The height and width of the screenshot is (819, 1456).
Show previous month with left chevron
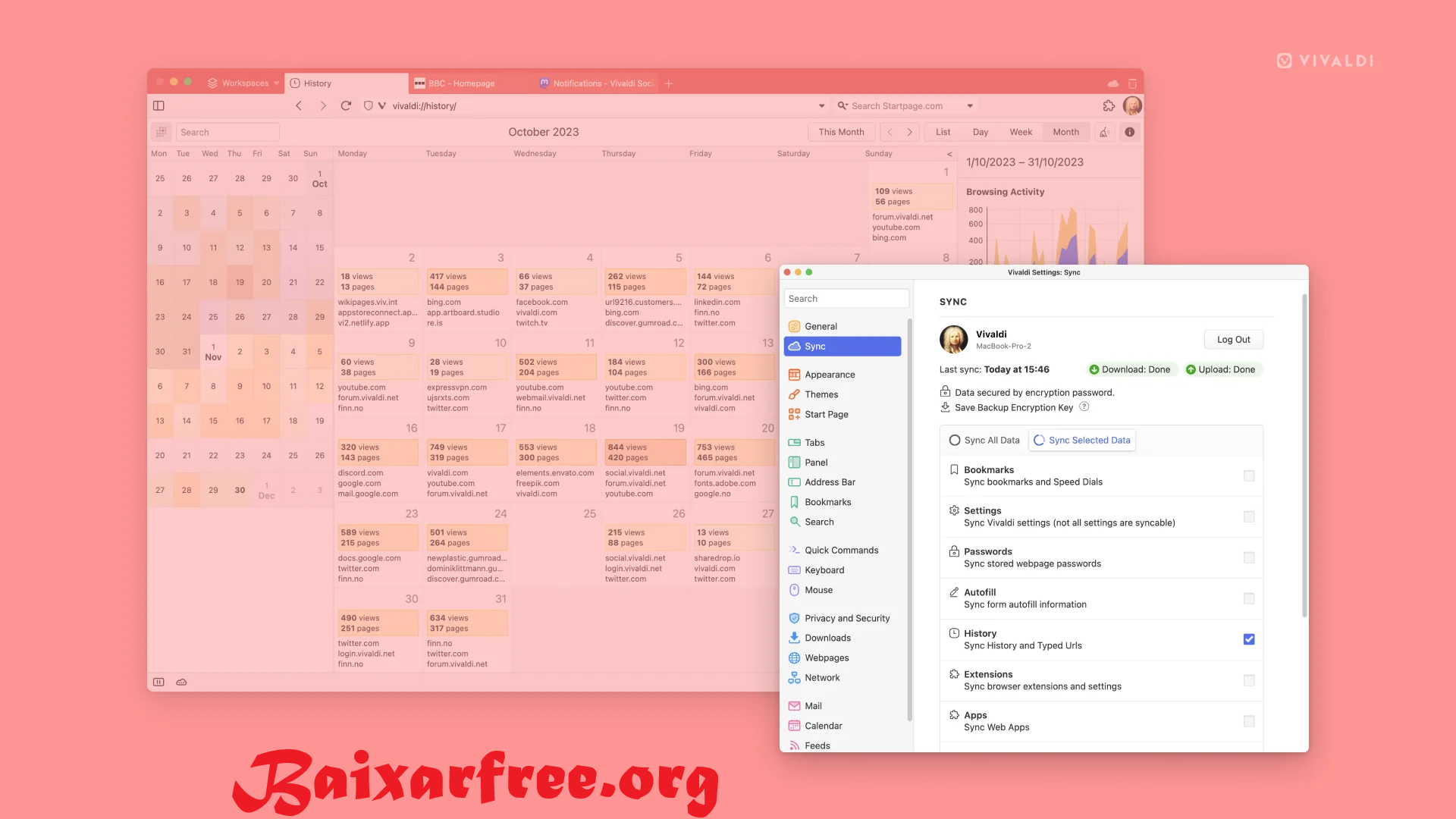(x=890, y=132)
